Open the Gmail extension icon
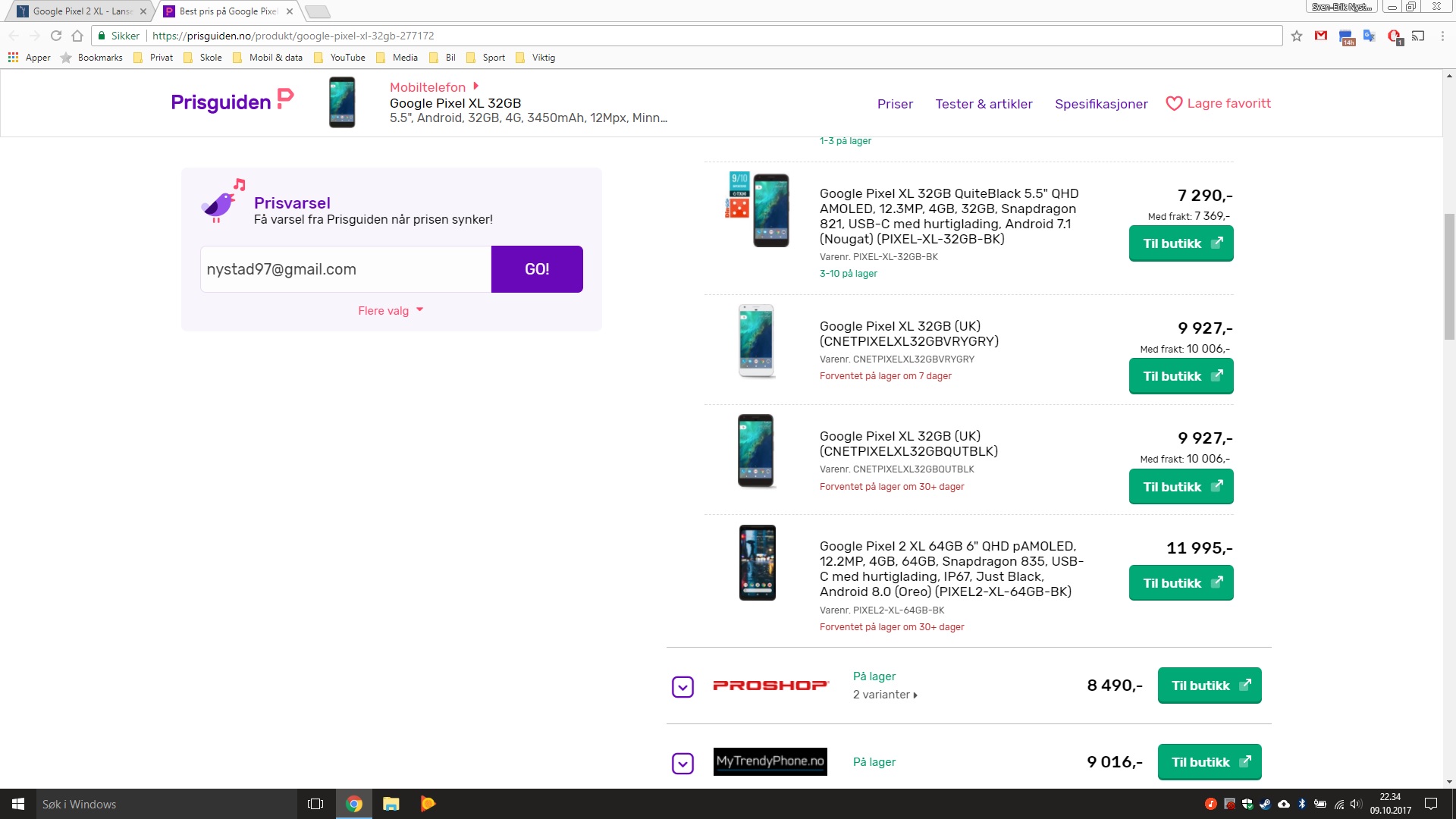 point(1321,36)
